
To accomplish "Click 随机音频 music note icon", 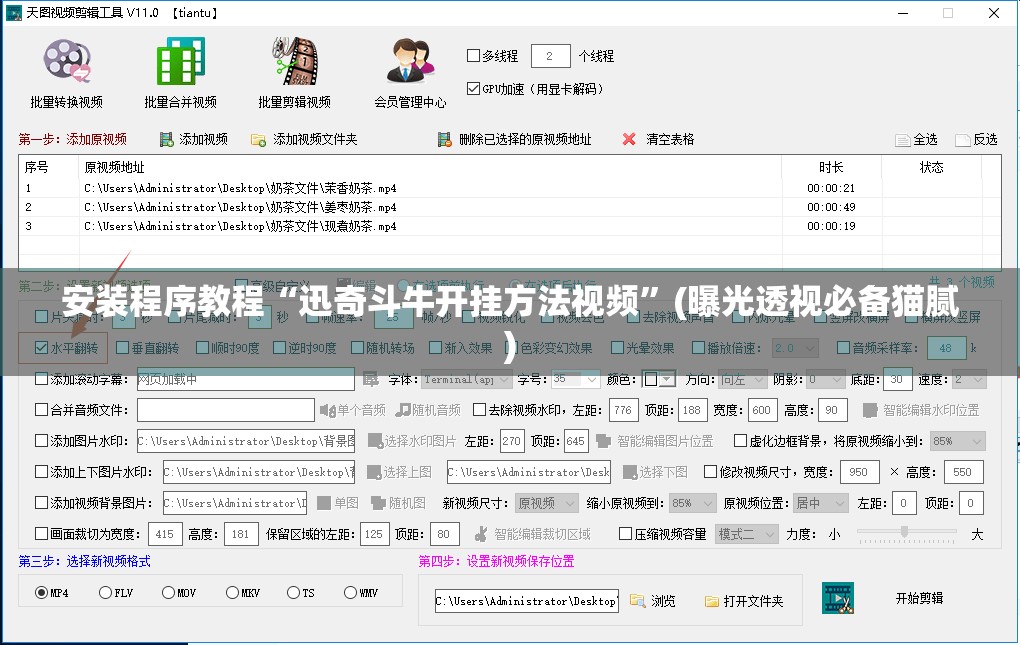I will pos(403,410).
